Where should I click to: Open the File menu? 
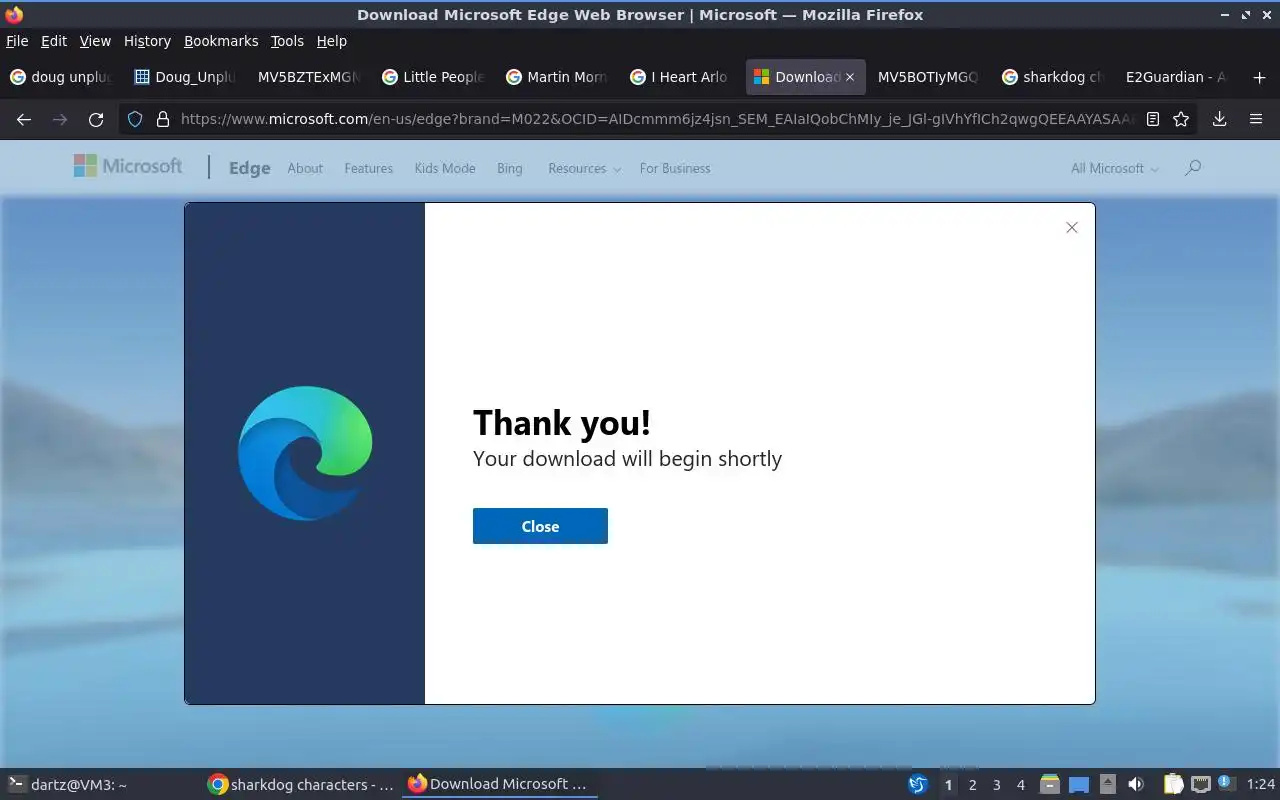(17, 41)
